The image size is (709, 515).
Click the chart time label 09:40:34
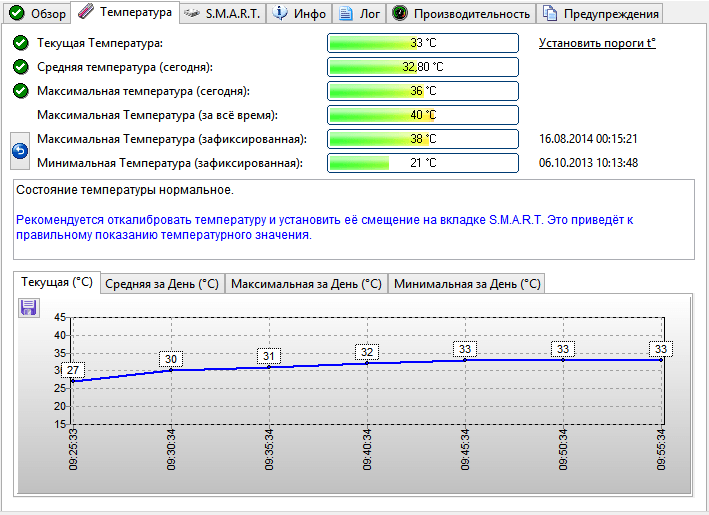pyautogui.click(x=367, y=449)
